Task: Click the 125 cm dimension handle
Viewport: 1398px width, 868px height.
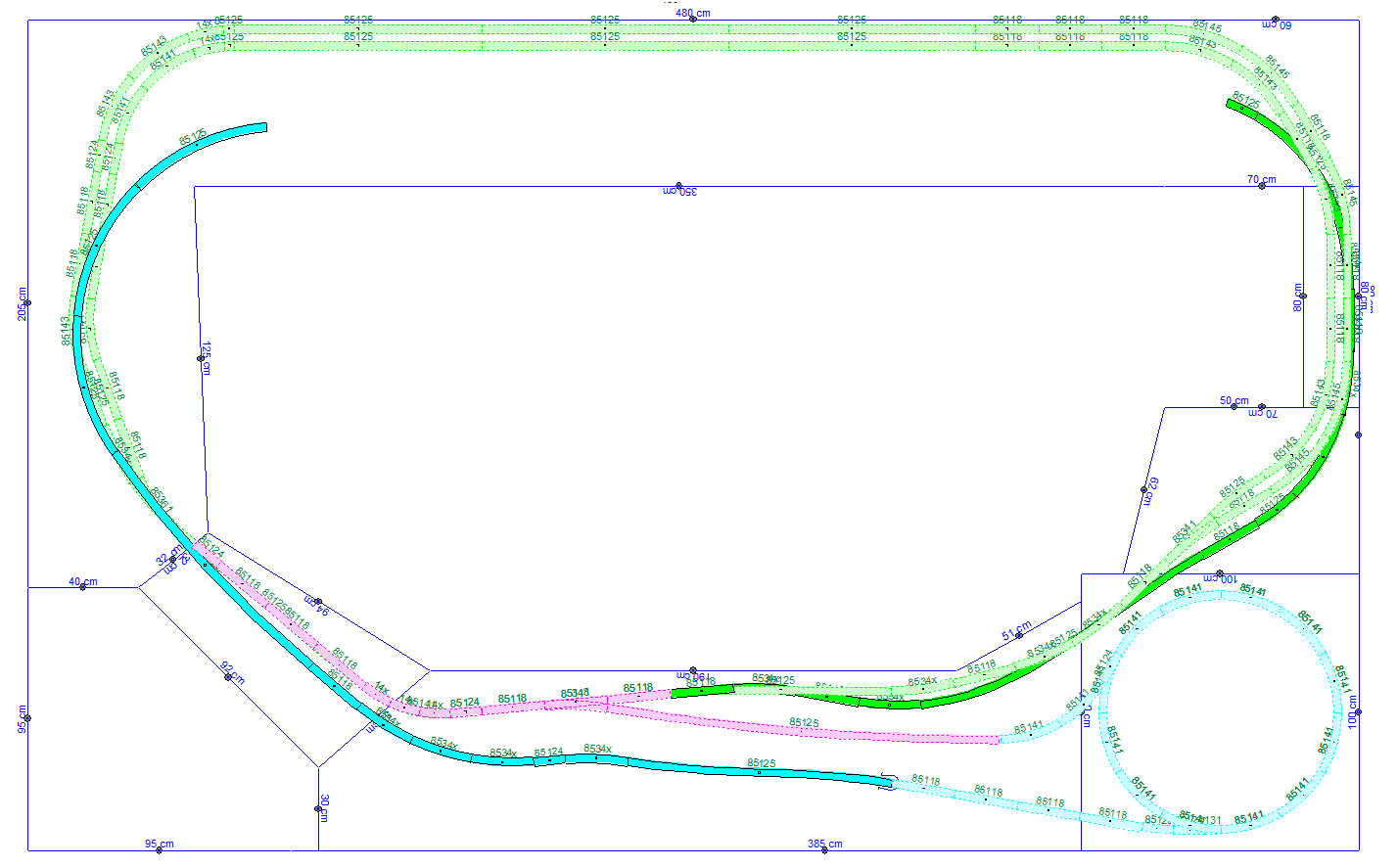Action: click(201, 358)
